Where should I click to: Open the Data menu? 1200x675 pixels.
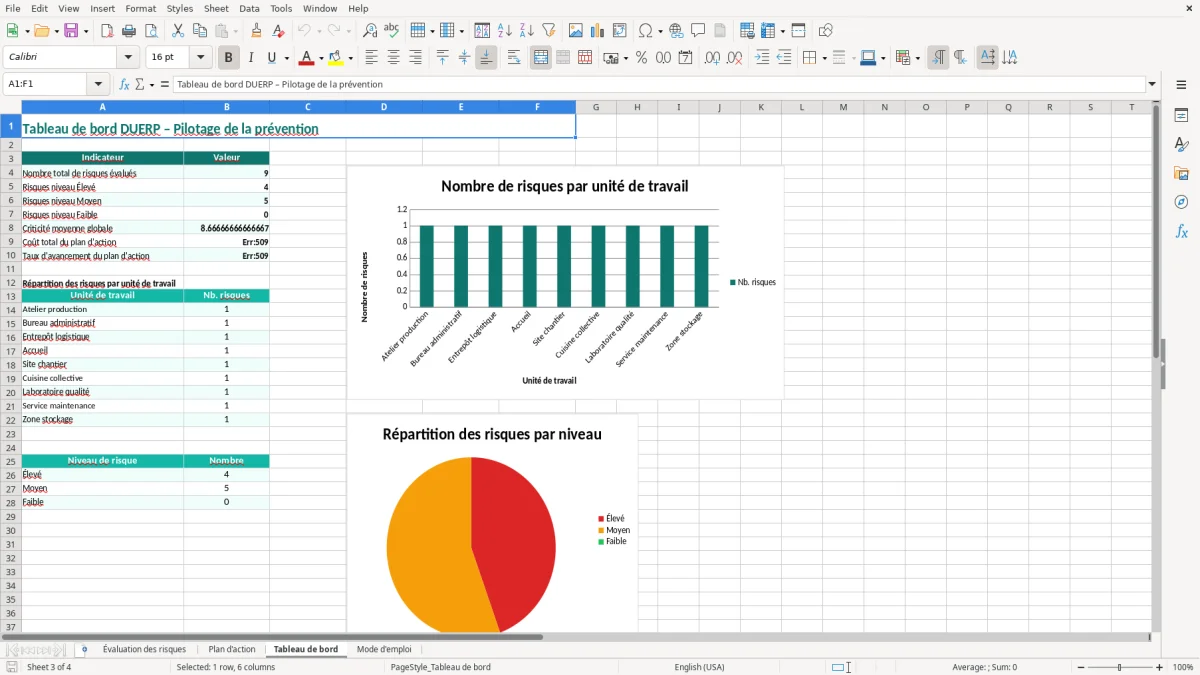click(x=249, y=8)
